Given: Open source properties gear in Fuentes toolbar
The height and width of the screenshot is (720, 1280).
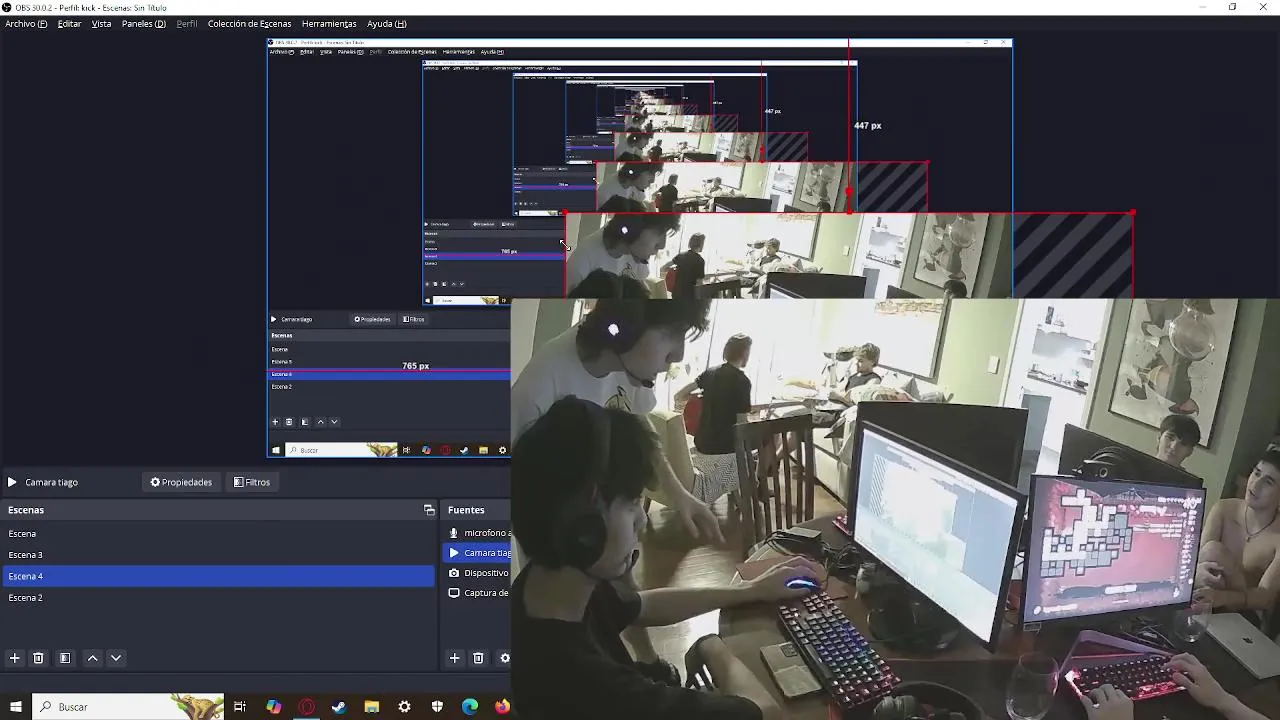Looking at the screenshot, I should tap(504, 658).
